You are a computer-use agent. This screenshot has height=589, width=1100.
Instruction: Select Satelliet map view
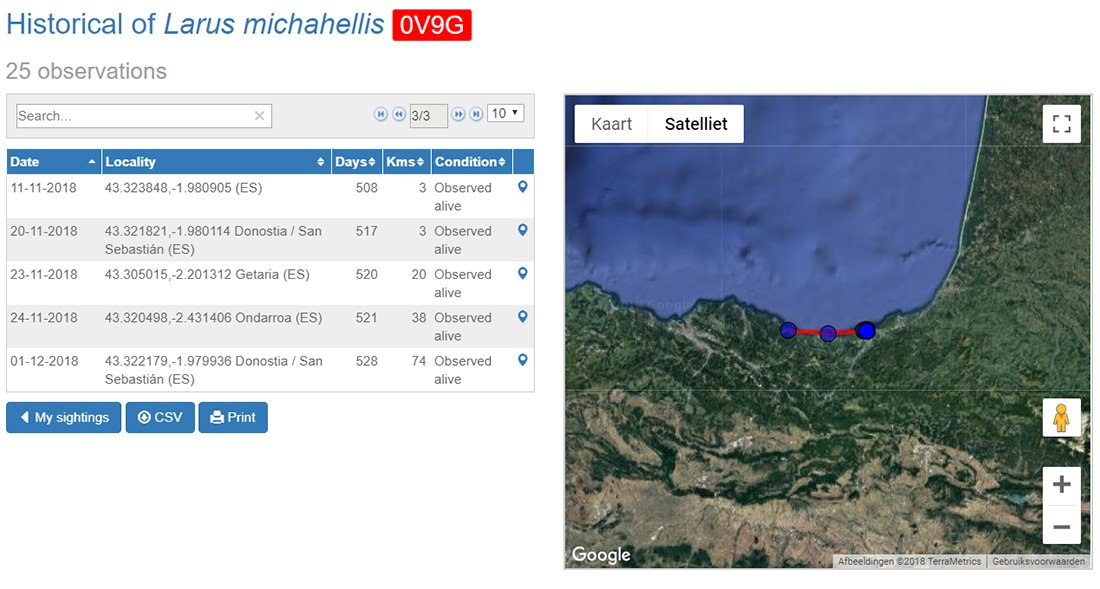pyautogui.click(x=696, y=124)
